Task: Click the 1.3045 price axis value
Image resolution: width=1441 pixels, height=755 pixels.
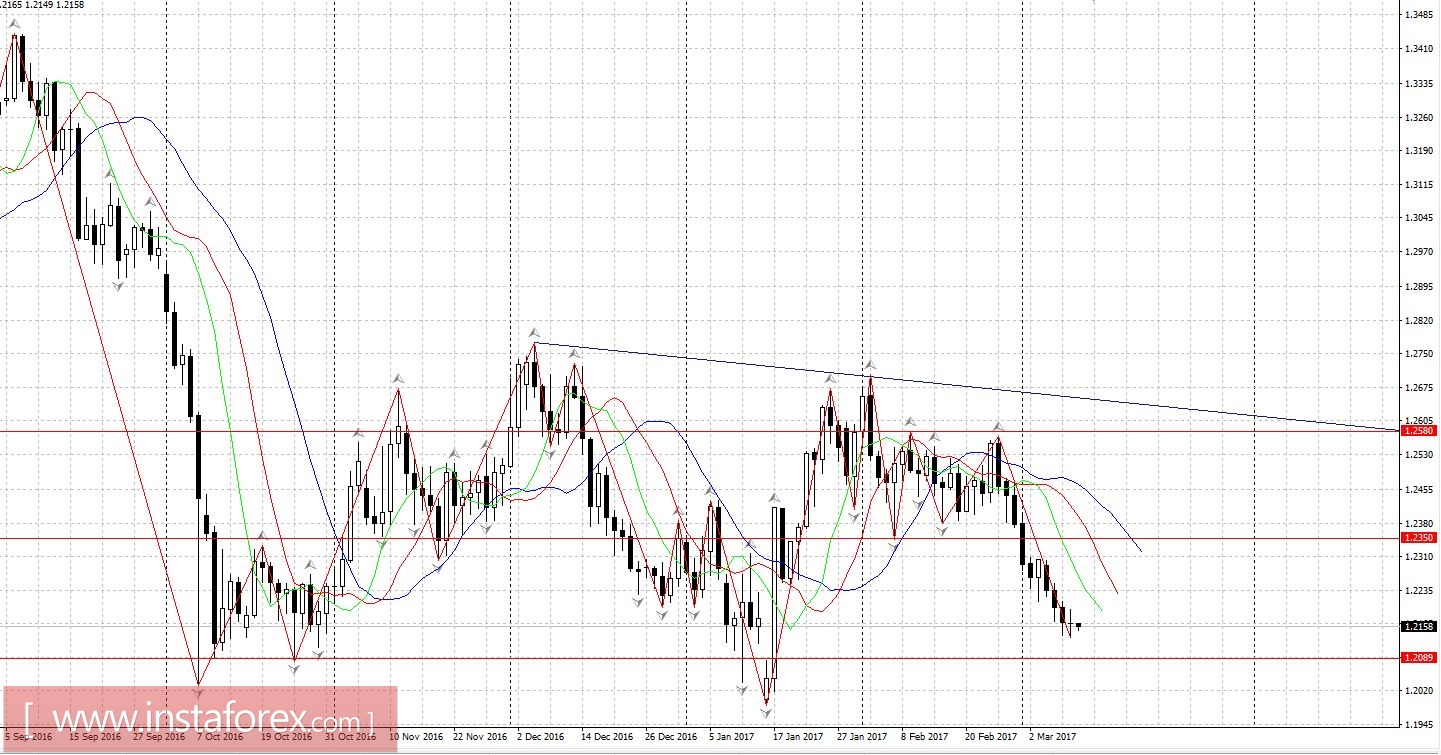Action: [x=1420, y=218]
